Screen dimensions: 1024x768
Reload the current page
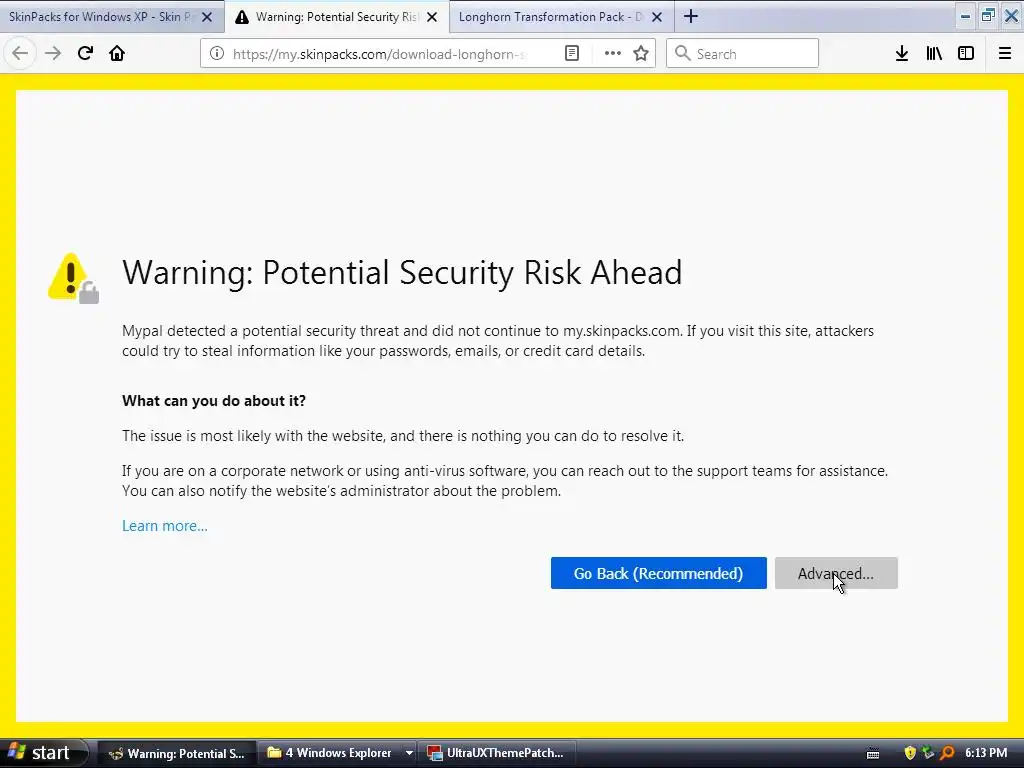pos(86,54)
